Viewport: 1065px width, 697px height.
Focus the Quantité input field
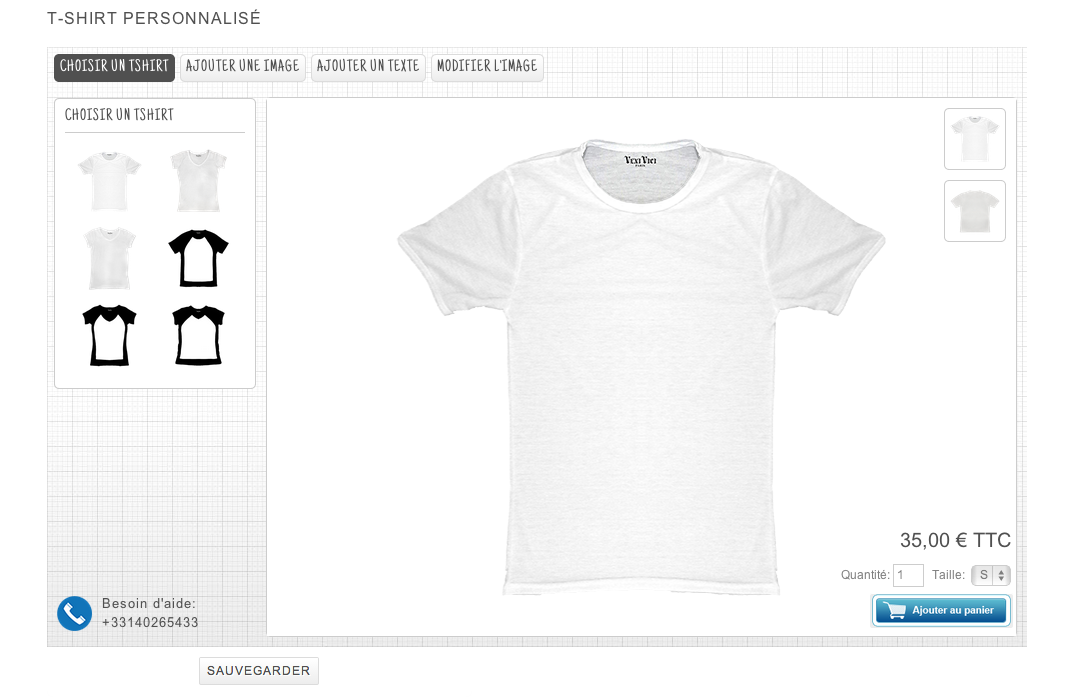(908, 575)
